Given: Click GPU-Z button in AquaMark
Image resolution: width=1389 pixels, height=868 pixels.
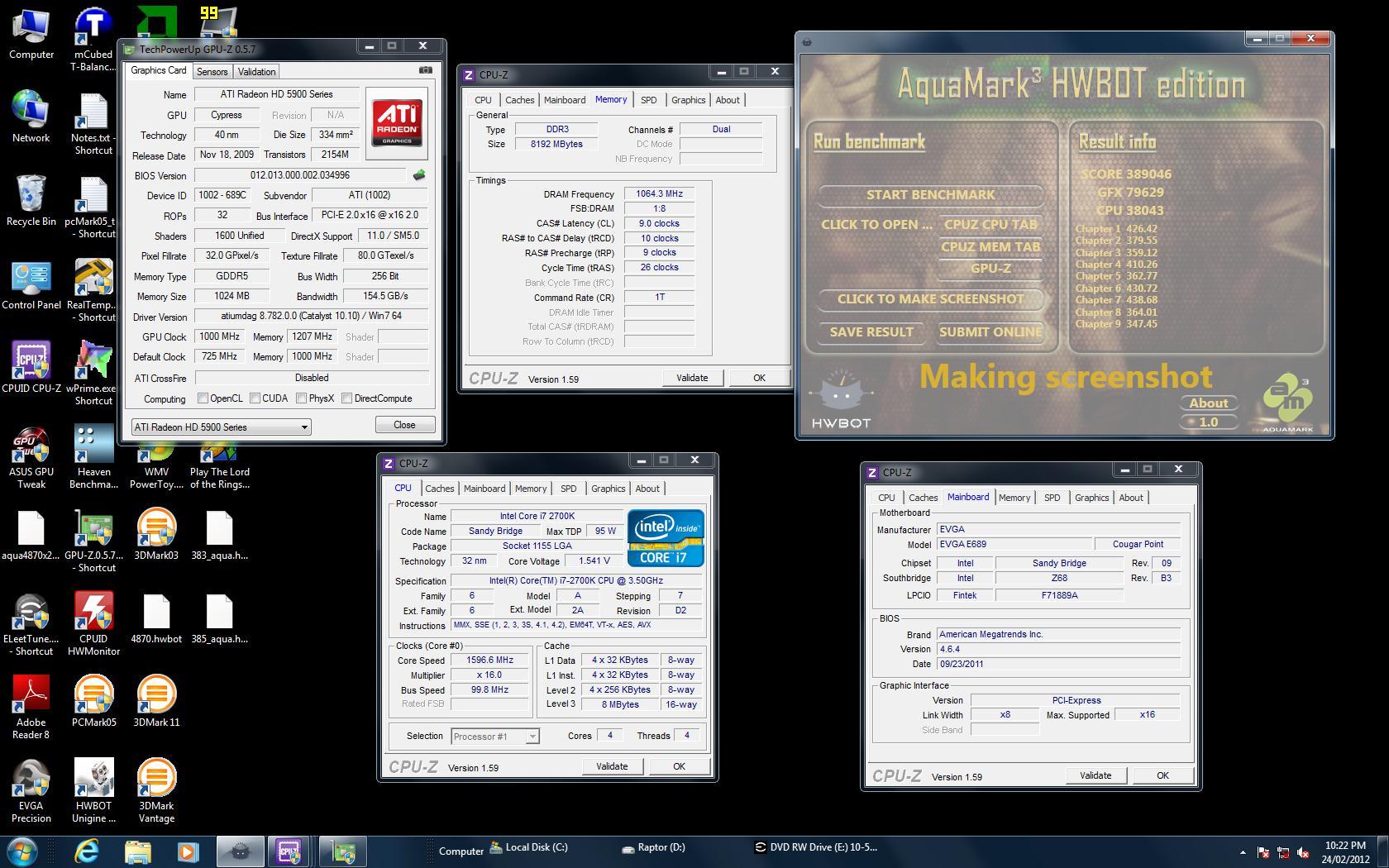Looking at the screenshot, I should click(x=990, y=269).
